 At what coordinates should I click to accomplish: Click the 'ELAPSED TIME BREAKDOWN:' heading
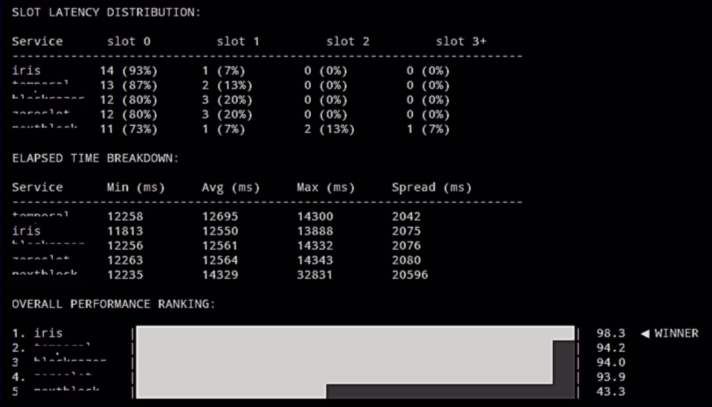[95, 158]
